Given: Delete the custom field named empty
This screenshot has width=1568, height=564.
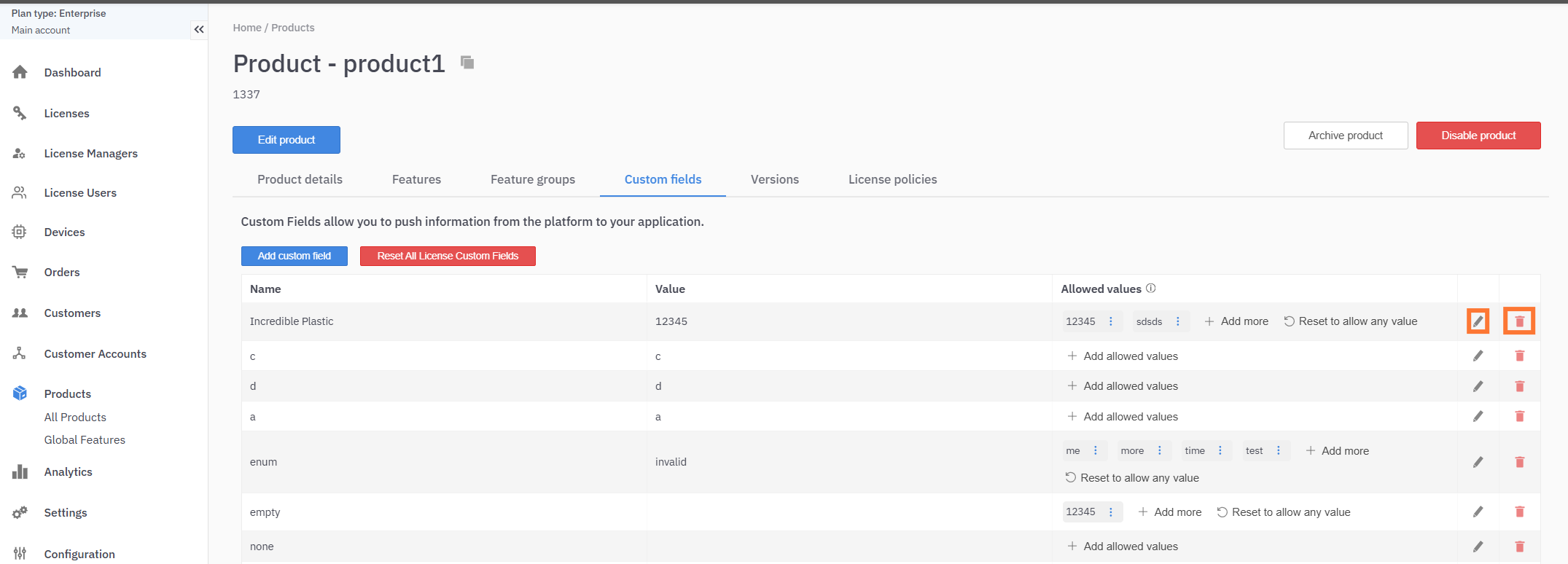Looking at the screenshot, I should [x=1519, y=512].
